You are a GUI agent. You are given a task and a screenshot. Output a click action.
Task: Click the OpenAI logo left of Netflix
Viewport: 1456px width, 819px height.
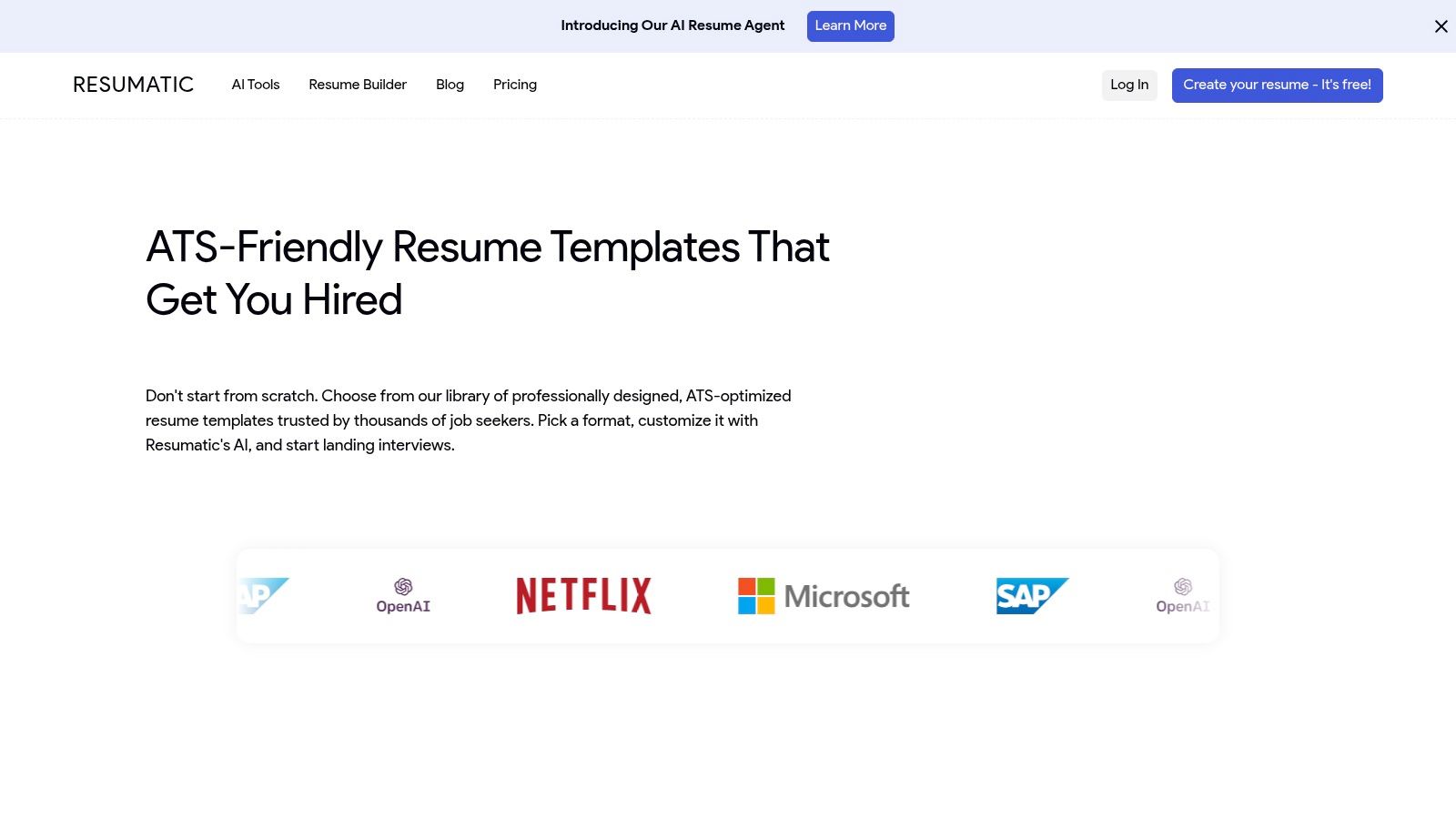tap(403, 596)
